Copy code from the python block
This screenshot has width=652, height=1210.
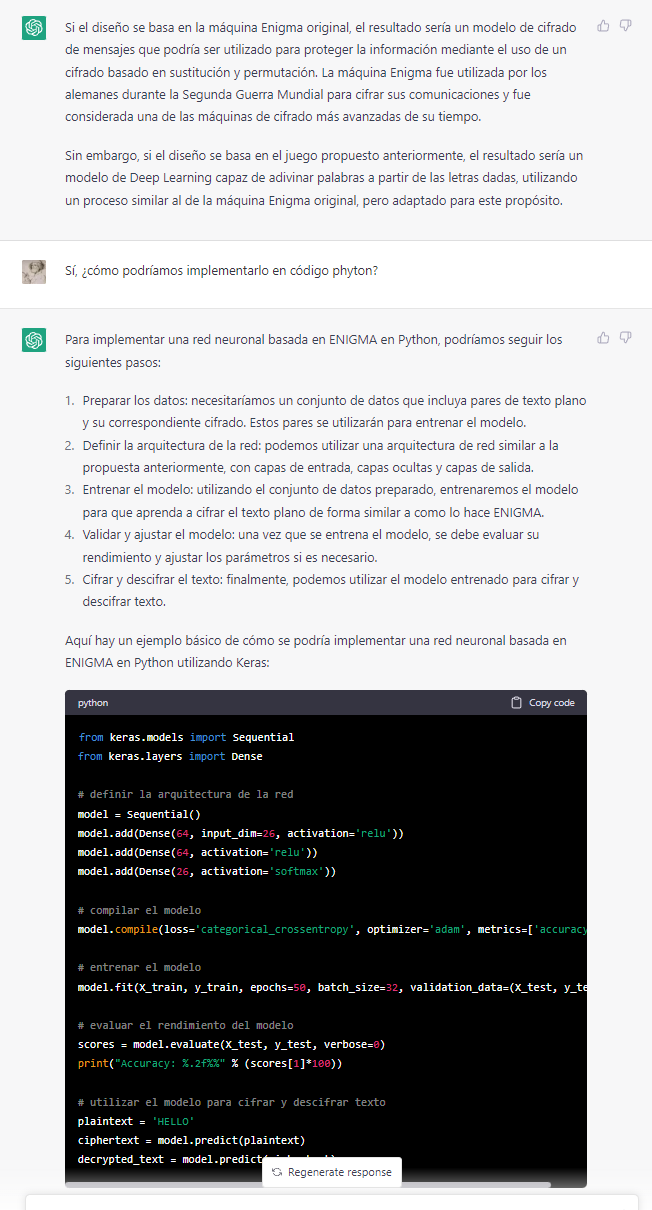pyautogui.click(x=543, y=703)
